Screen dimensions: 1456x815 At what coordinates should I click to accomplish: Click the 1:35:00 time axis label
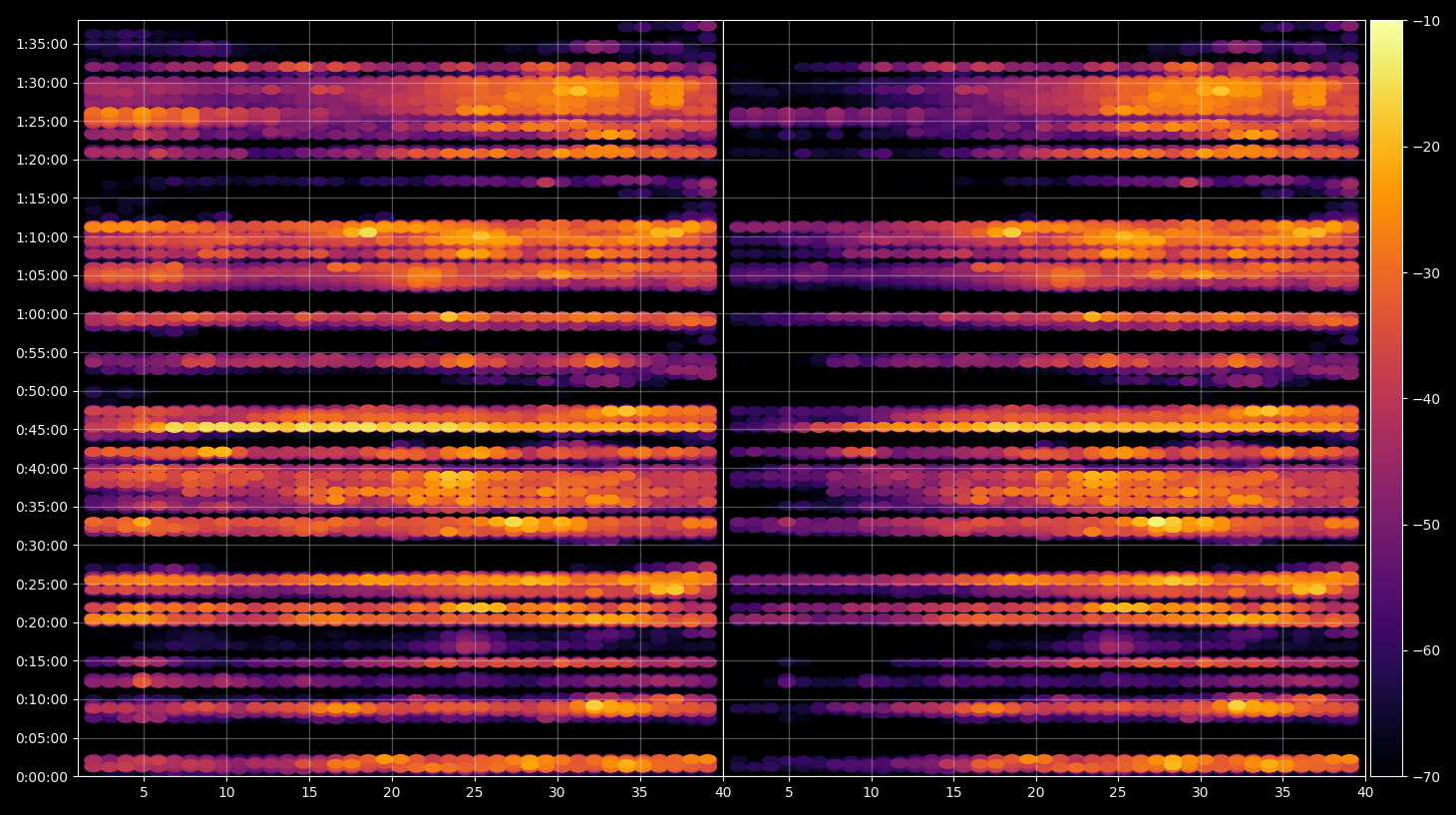click(42, 44)
